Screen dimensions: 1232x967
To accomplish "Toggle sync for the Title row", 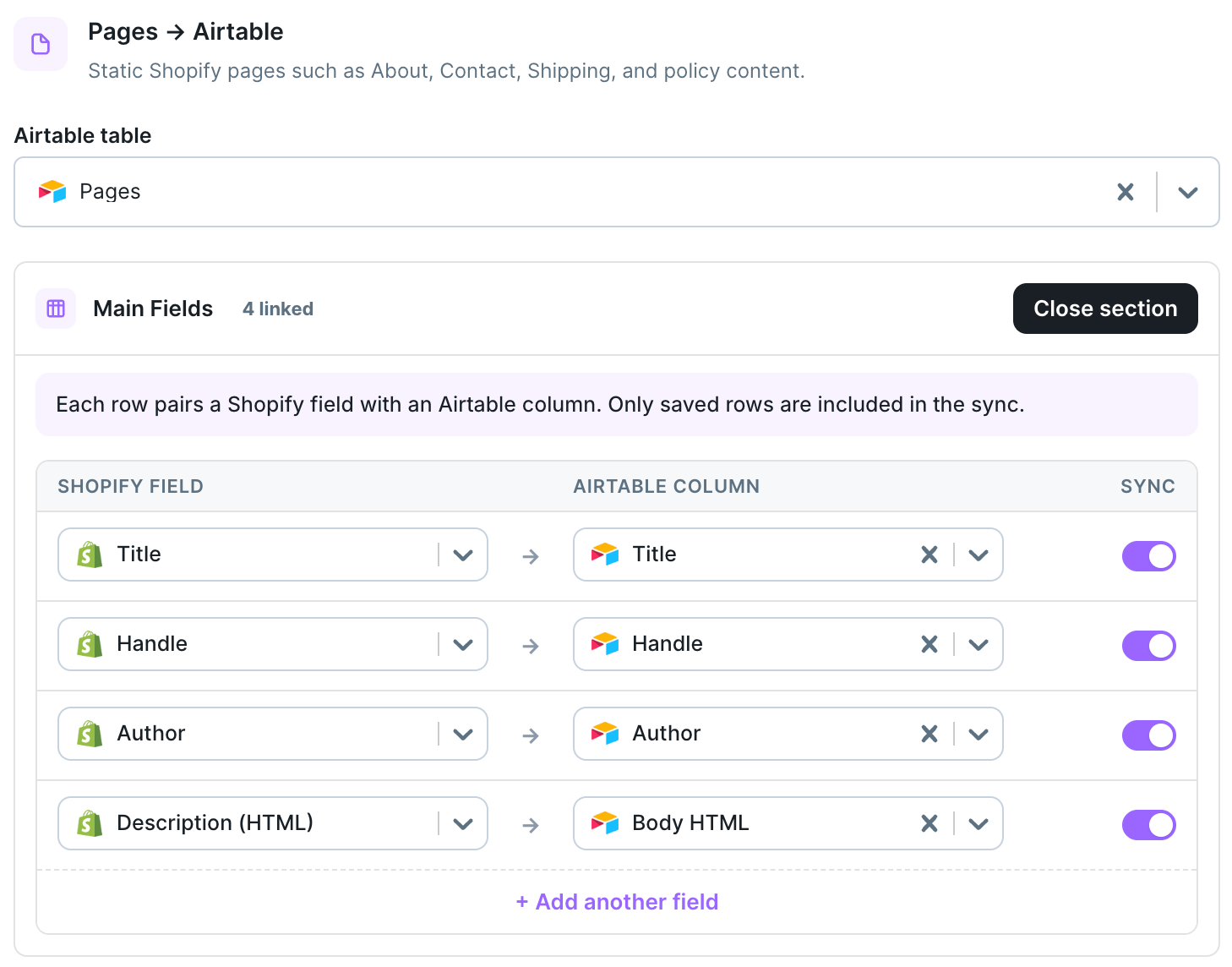I will (1148, 556).
